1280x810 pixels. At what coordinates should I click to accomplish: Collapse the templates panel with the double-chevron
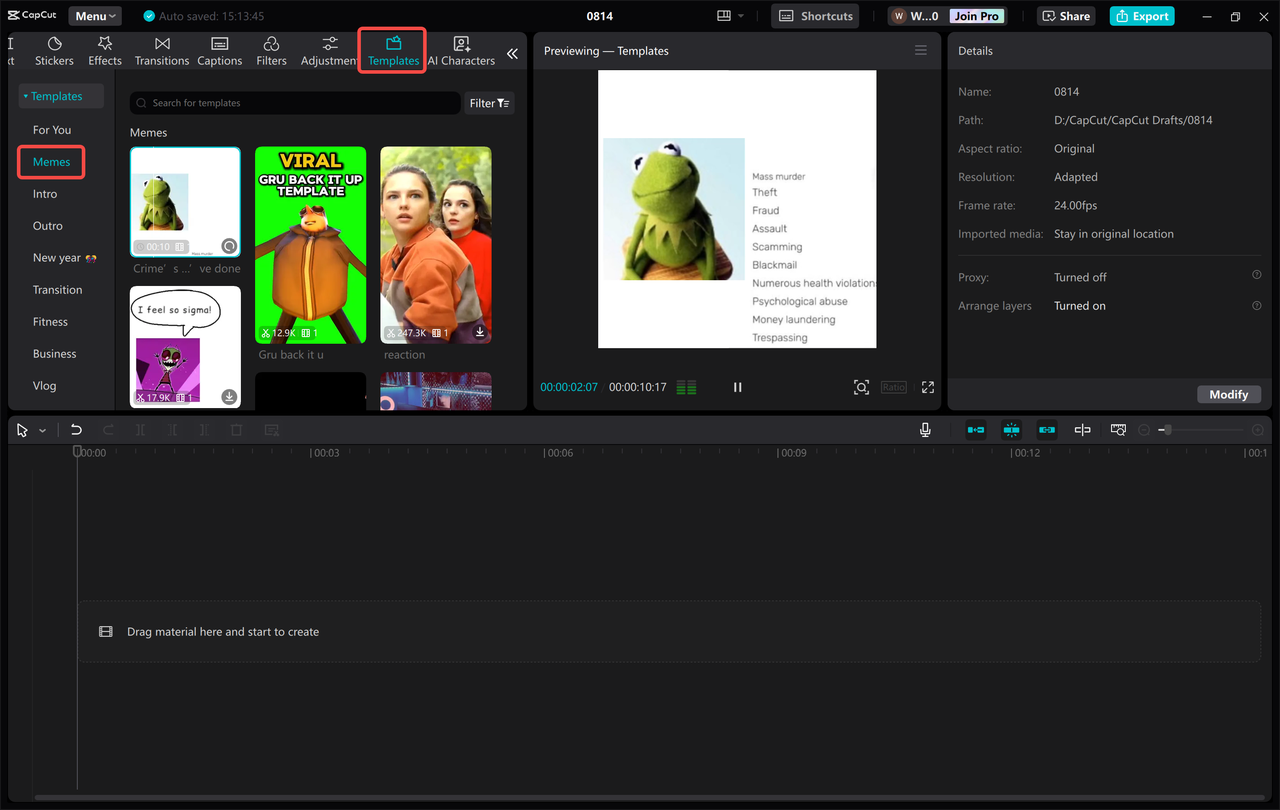point(512,54)
